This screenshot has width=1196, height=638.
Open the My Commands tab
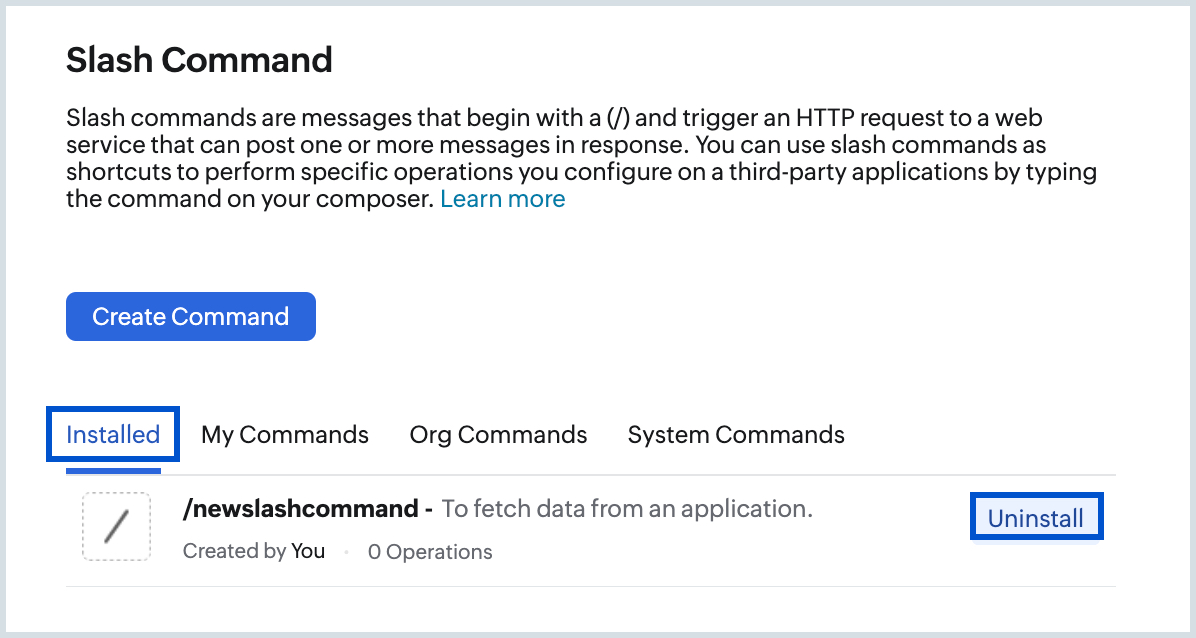click(285, 435)
